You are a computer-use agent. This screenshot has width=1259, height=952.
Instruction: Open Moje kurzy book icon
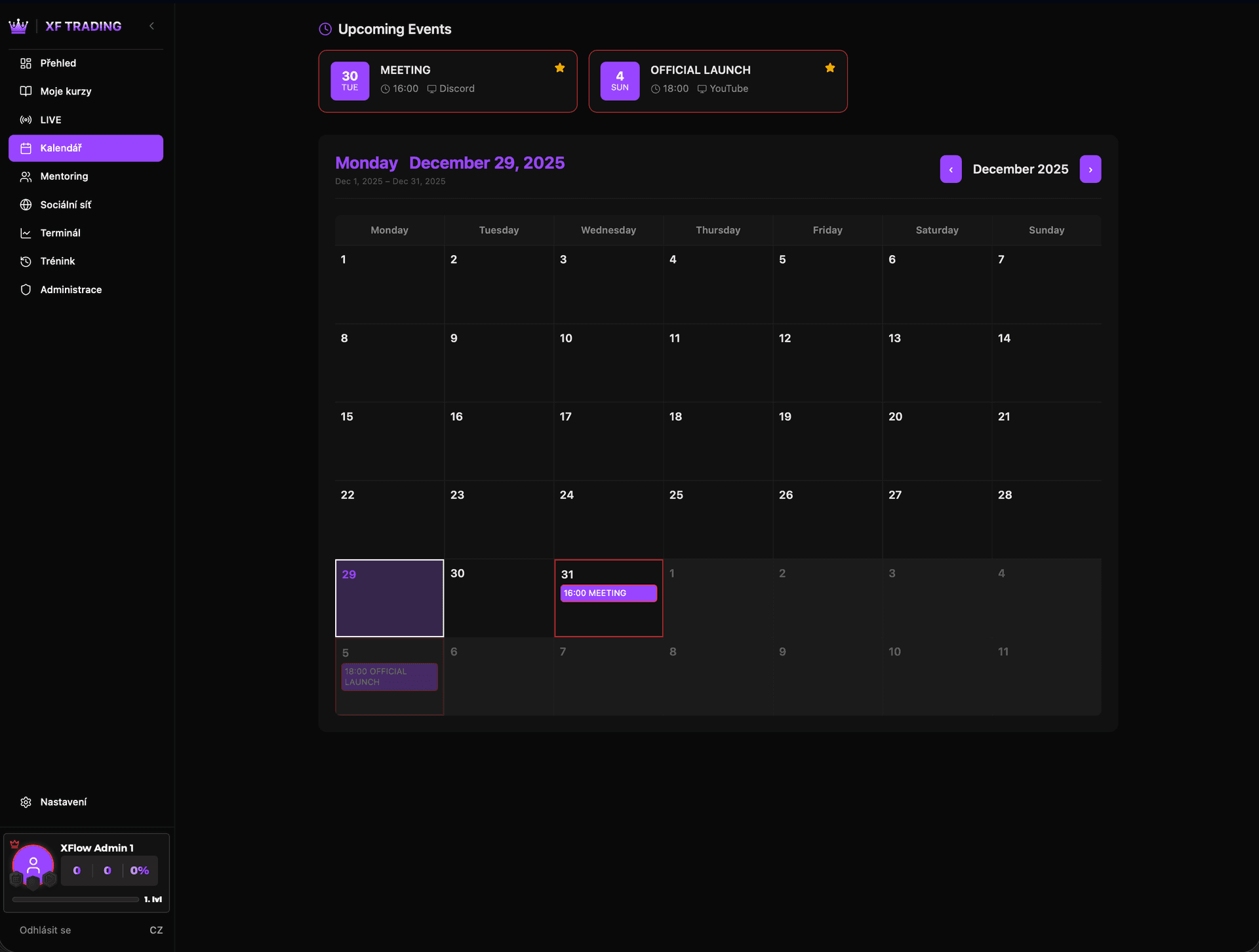click(x=26, y=92)
